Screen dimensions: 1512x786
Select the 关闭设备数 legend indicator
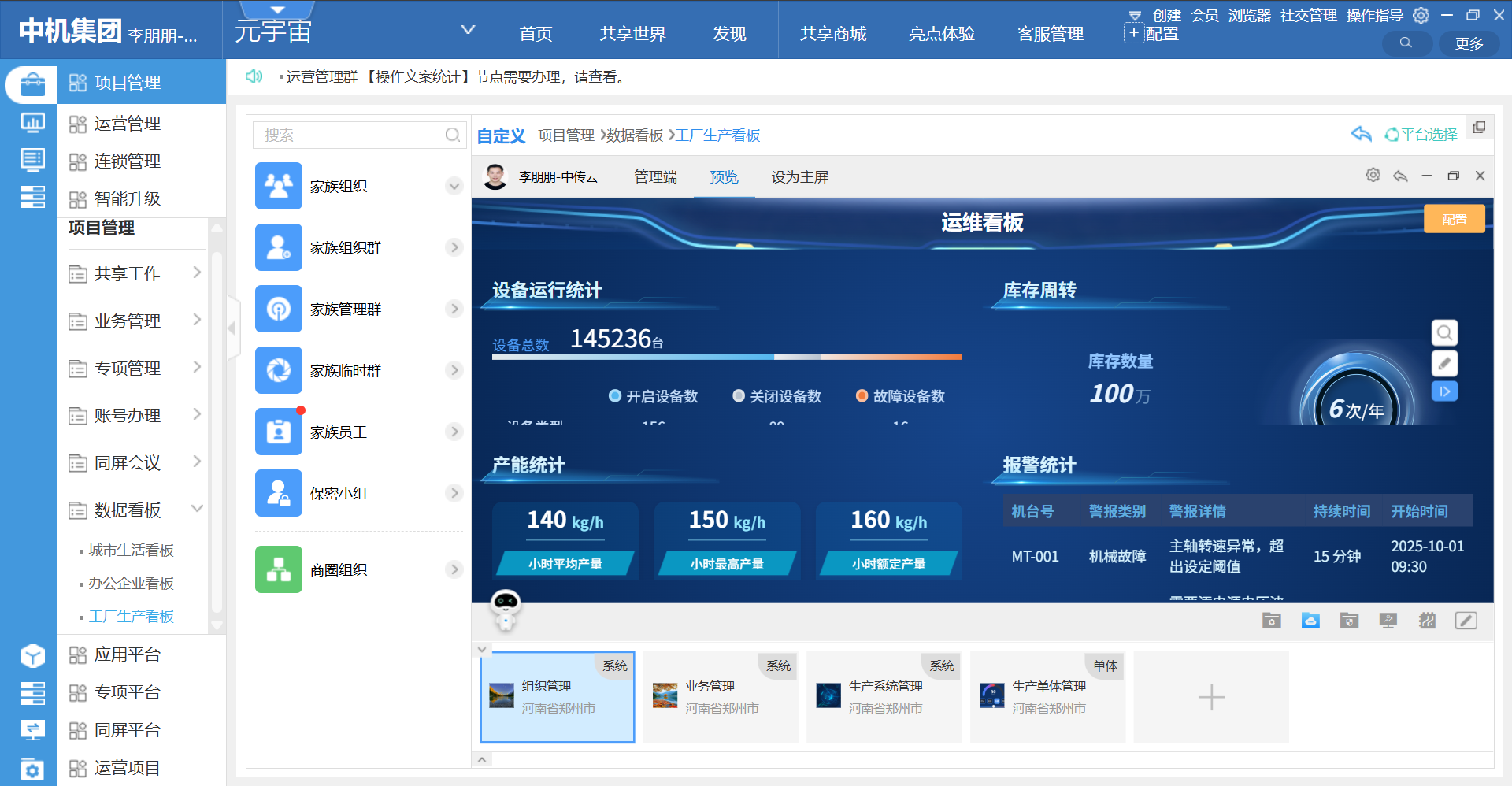click(739, 396)
